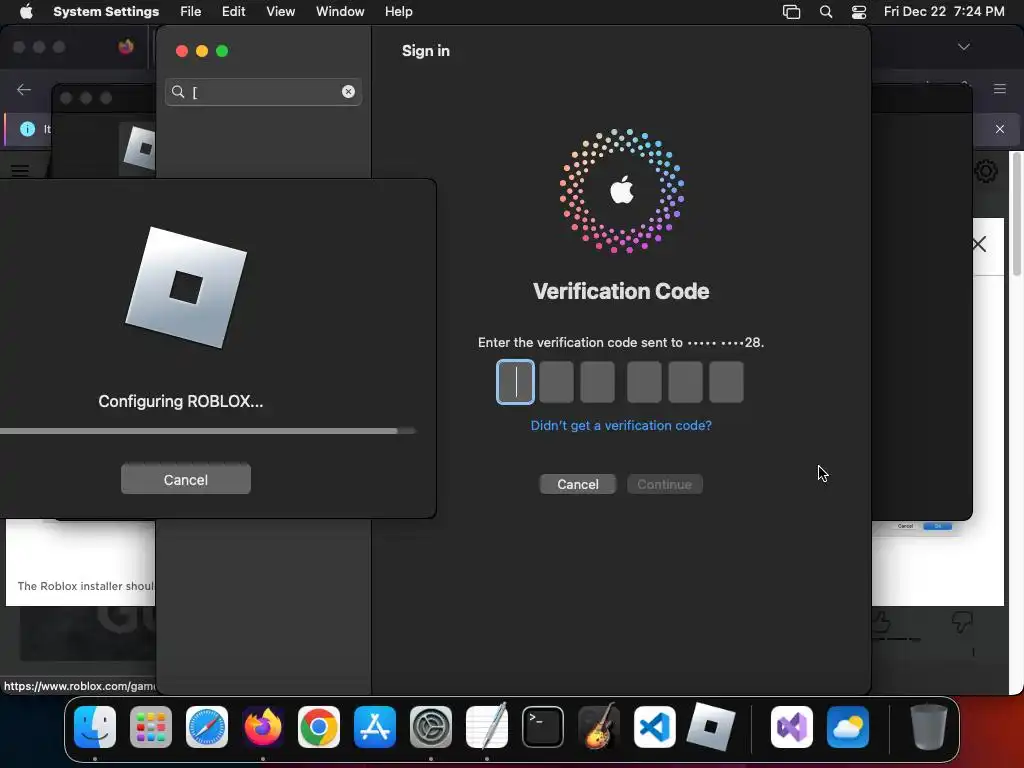Open GarageBand from the Dock

coord(599,727)
